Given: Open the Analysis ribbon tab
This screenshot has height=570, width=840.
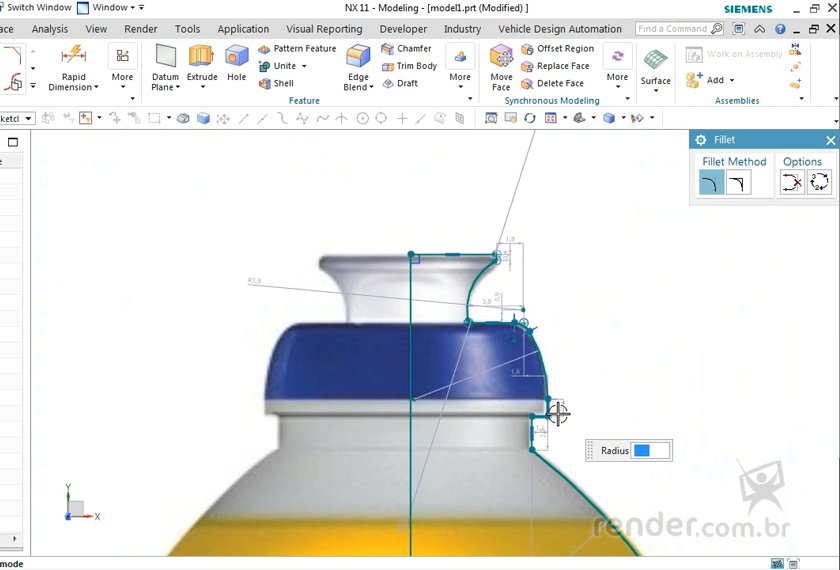Looking at the screenshot, I should tap(50, 29).
